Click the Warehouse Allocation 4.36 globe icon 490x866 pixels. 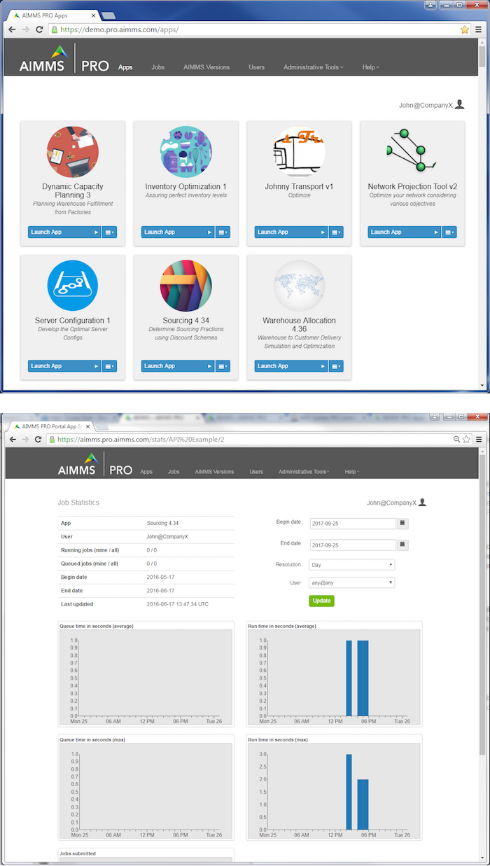(299, 286)
